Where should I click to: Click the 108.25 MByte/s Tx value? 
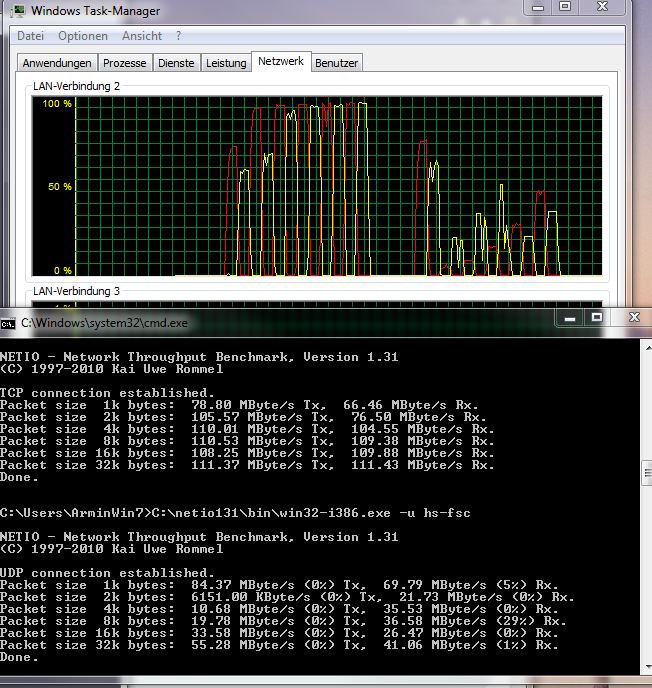(x=262, y=453)
